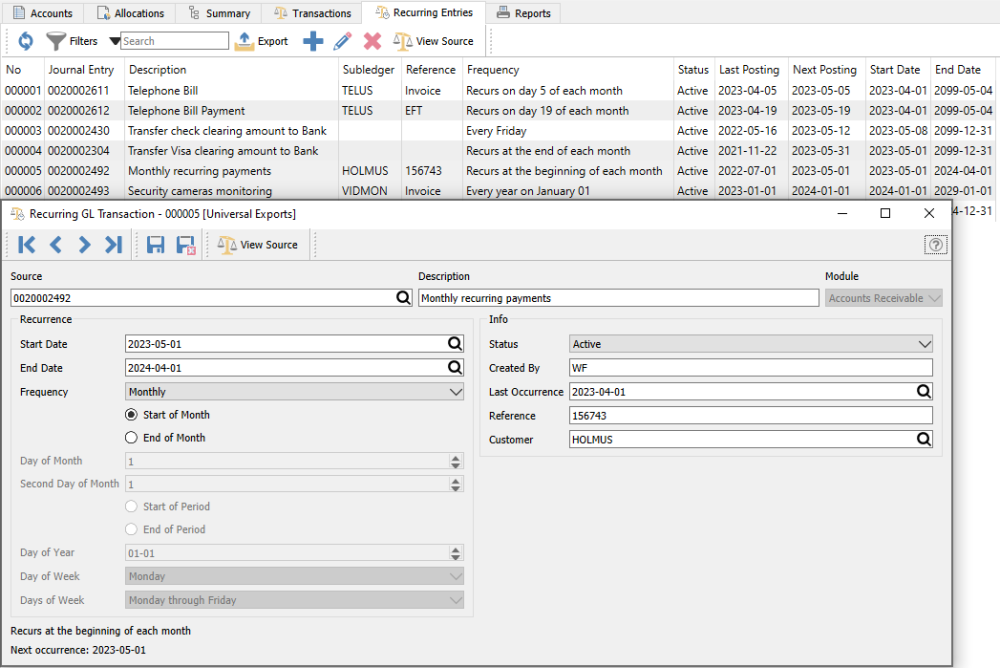The image size is (1000, 668).
Task: Click the Export button
Action: (x=261, y=41)
